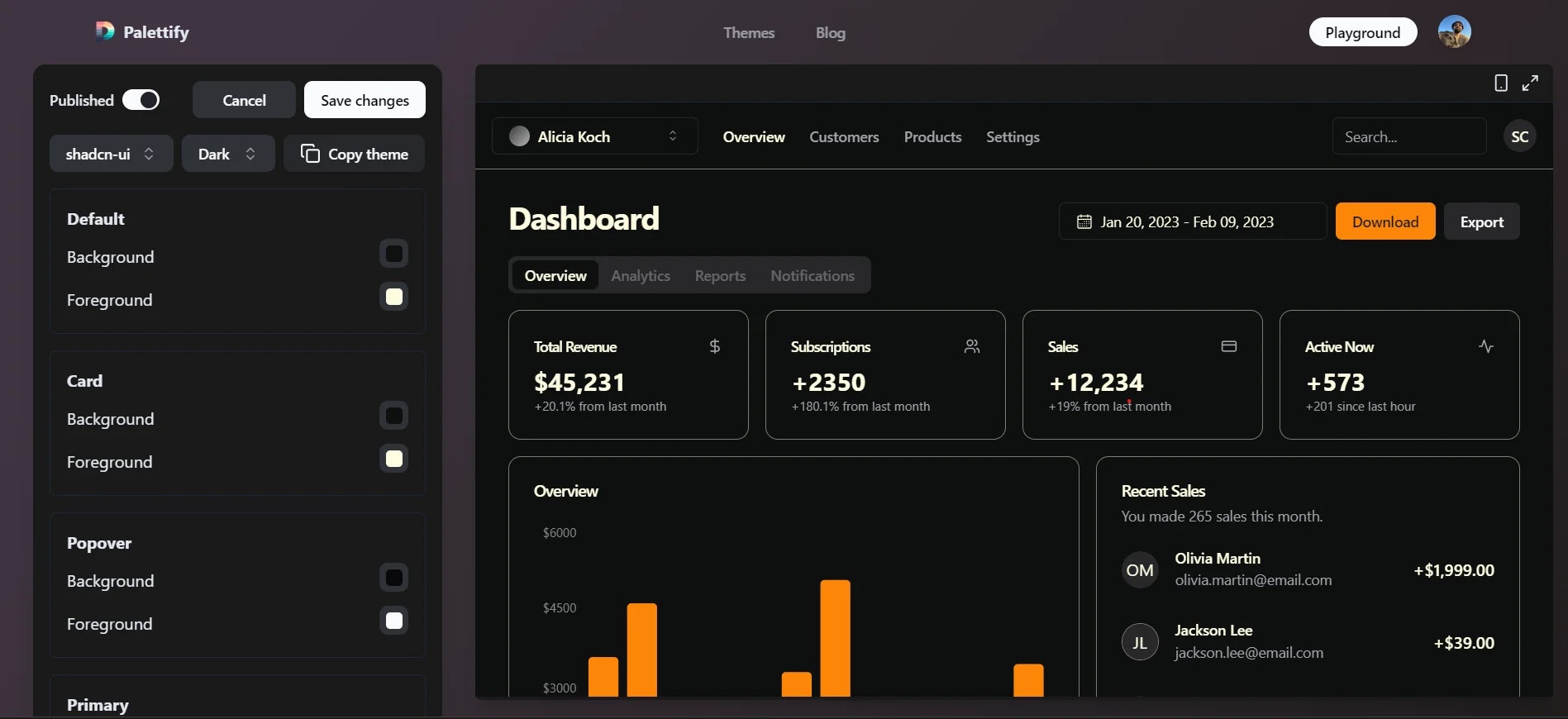1568x719 pixels.
Task: Click the orange Download button
Action: point(1385,221)
